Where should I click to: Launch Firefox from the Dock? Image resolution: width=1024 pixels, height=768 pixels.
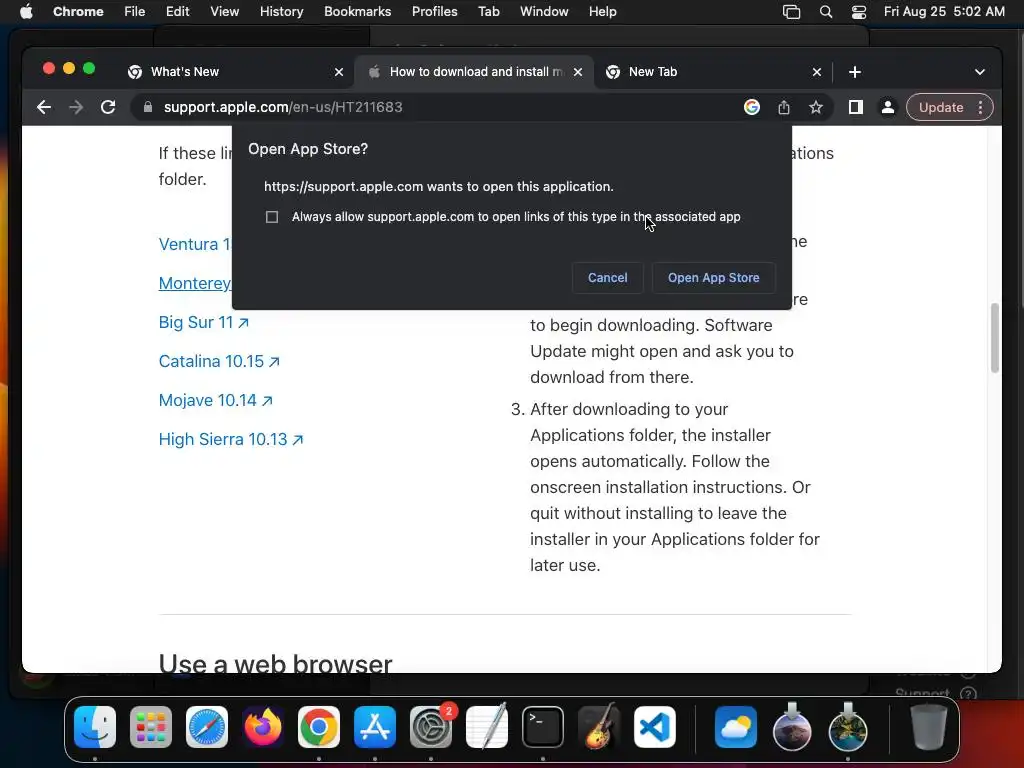(x=263, y=727)
